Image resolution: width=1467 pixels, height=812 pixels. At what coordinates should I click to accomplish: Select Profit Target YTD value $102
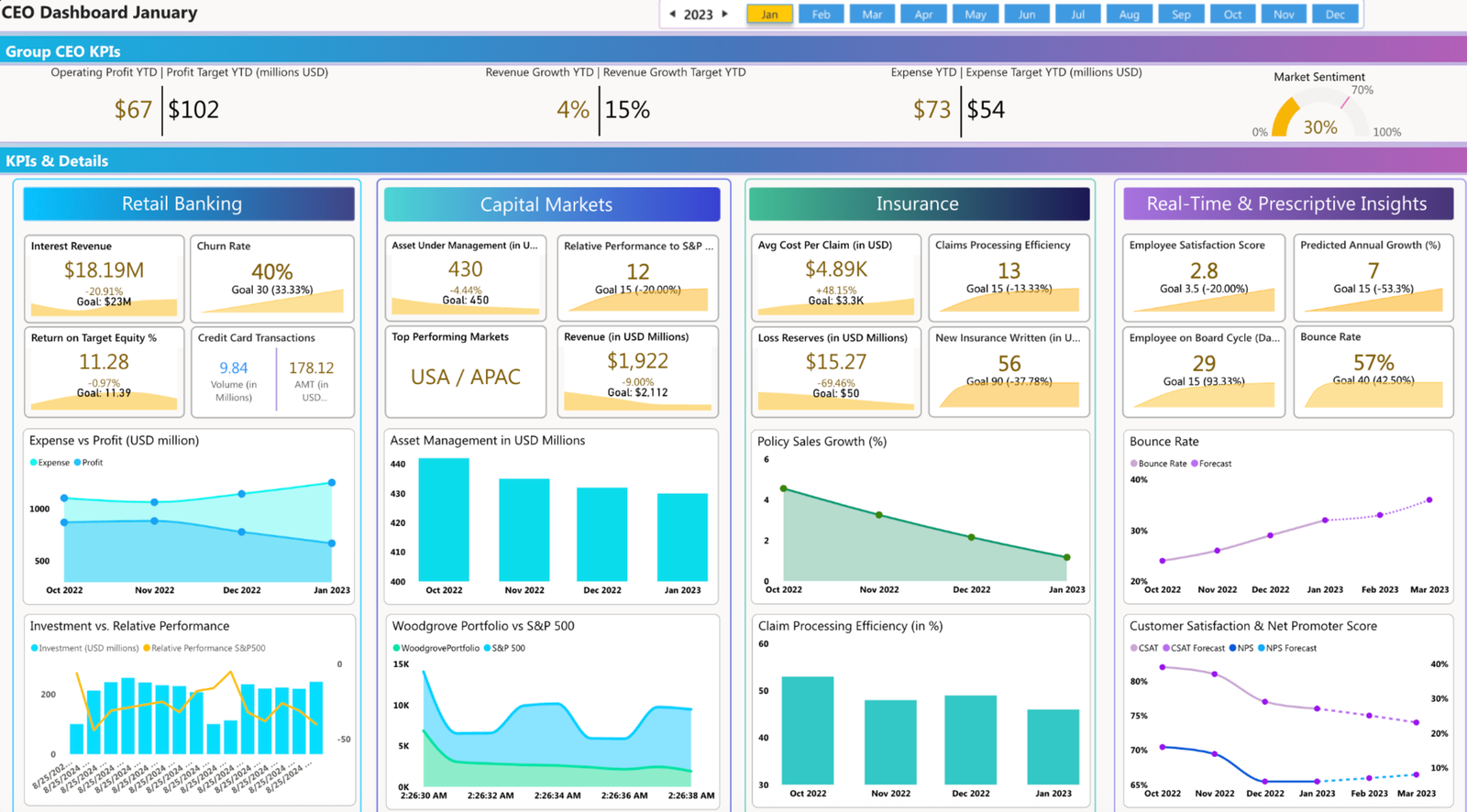coord(193,110)
